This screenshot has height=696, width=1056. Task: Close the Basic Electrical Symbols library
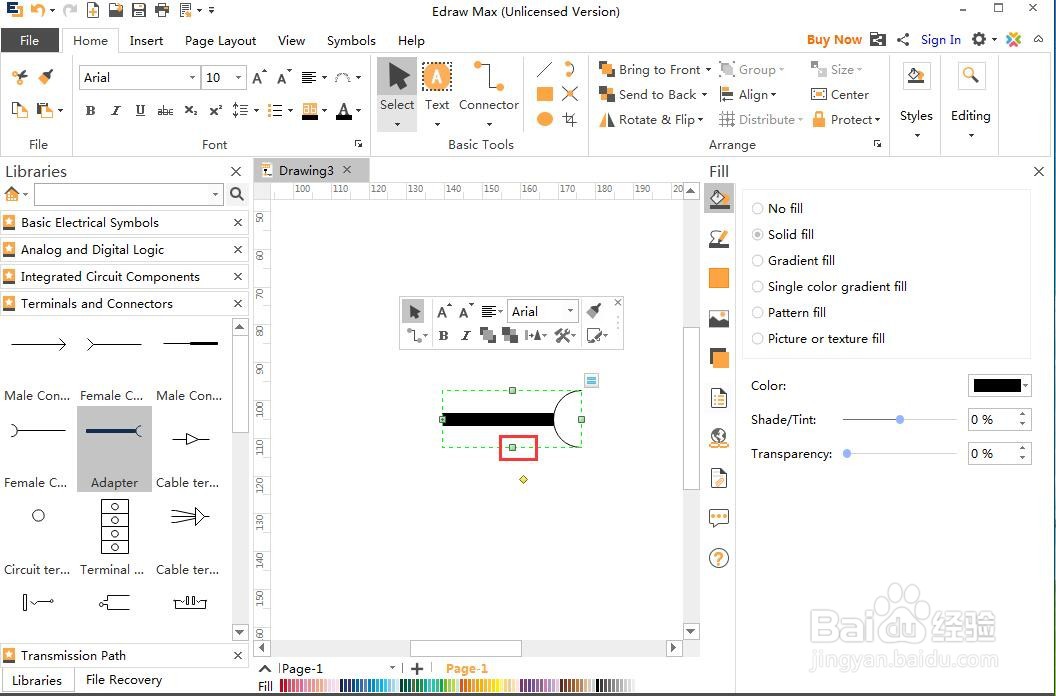(x=238, y=222)
